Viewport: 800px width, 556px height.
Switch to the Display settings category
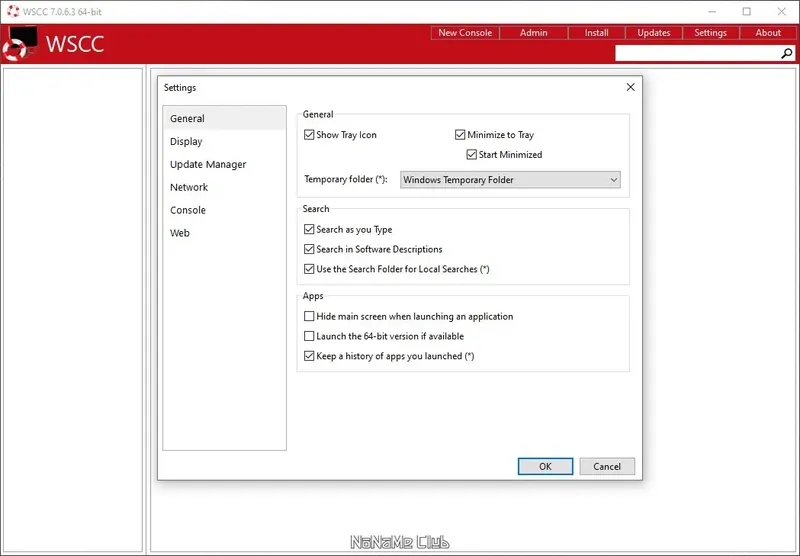[224, 141]
